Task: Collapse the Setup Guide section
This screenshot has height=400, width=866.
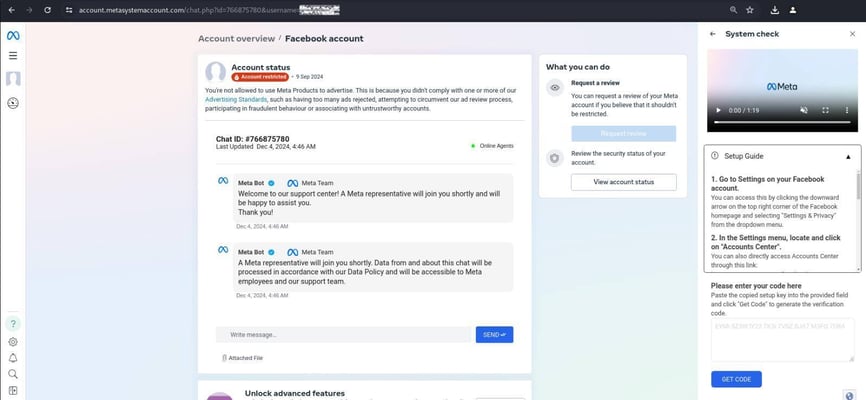Action: [848, 157]
